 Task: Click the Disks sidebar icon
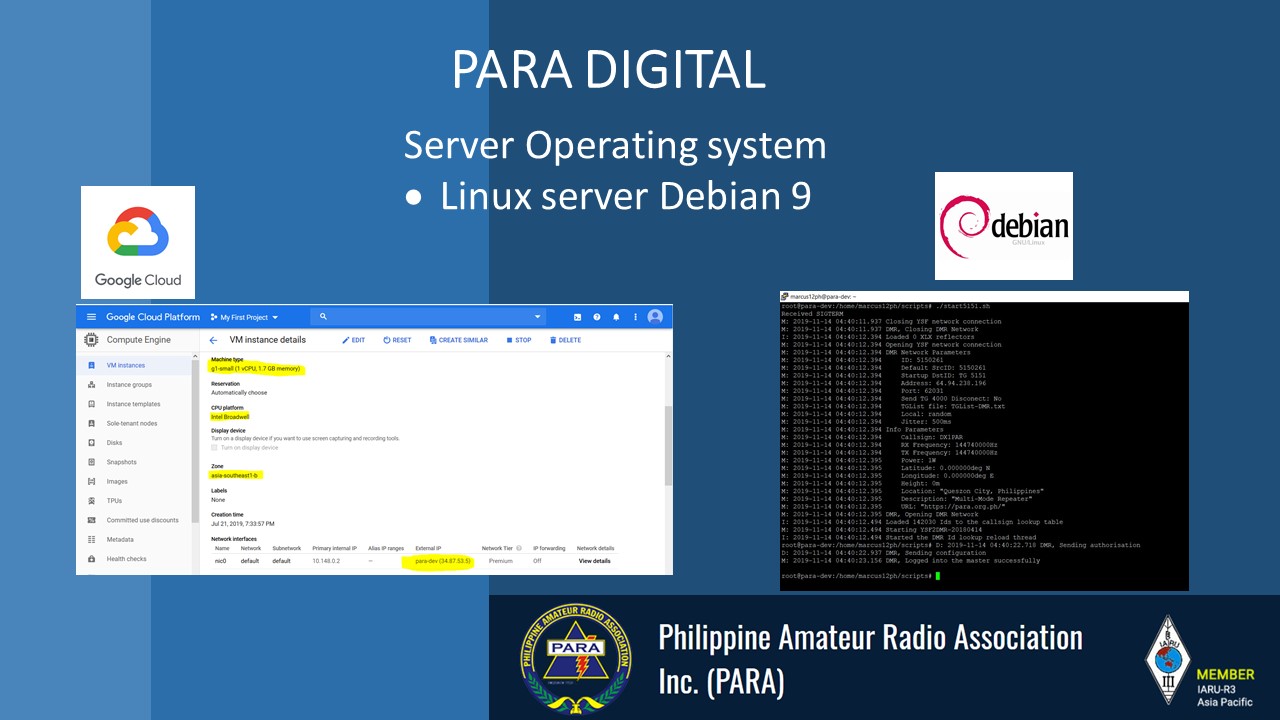tap(92, 443)
